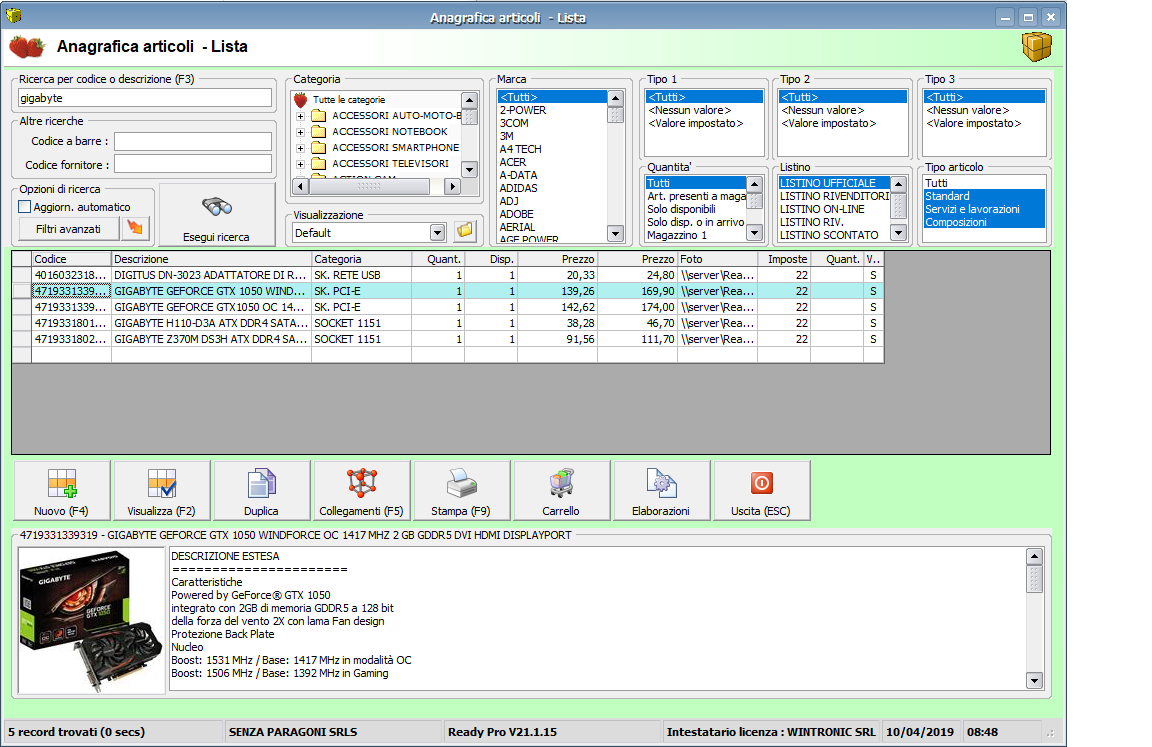Click the yellow package icon in the header

1037,46
